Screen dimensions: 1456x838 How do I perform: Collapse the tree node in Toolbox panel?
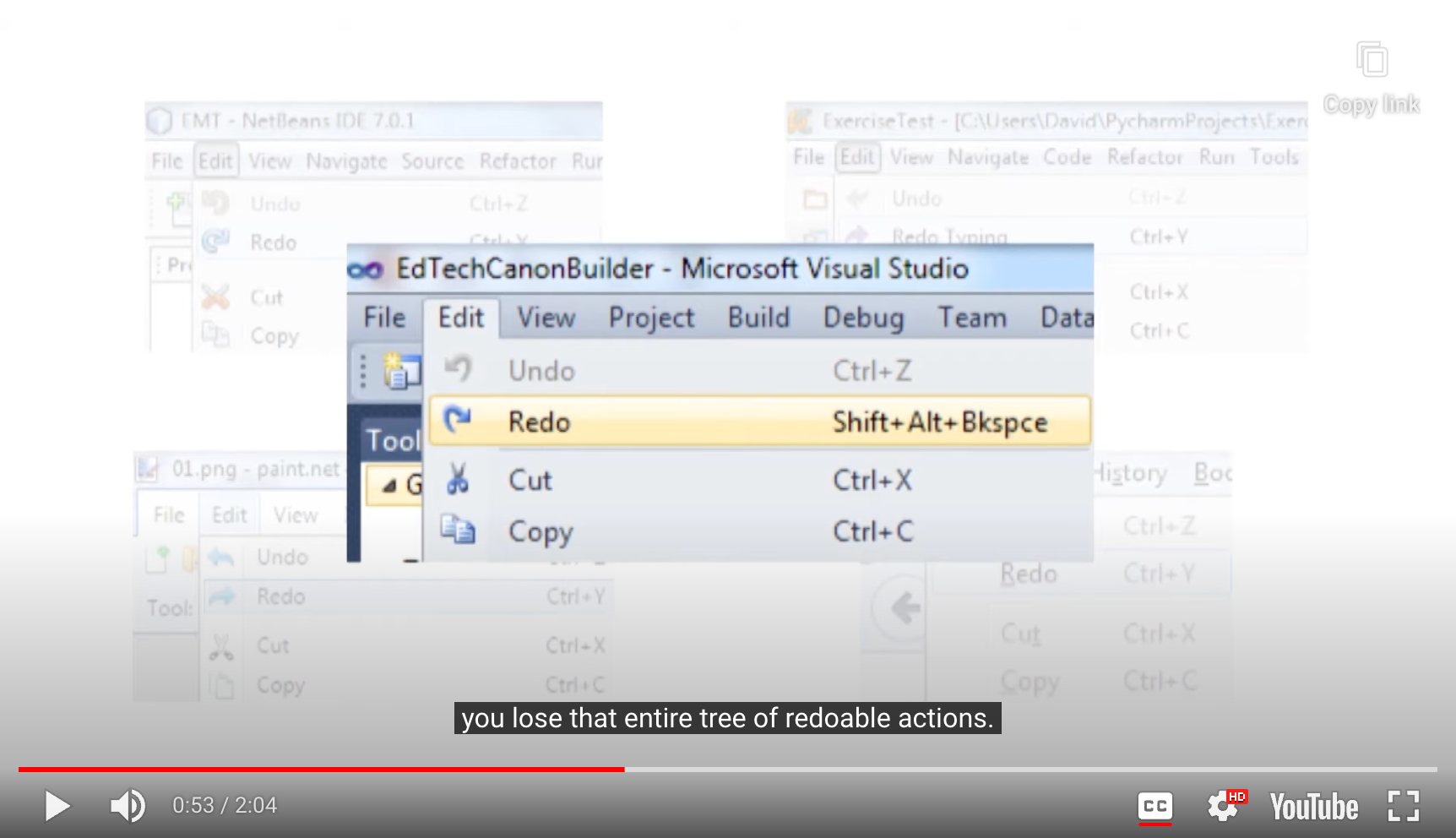tap(389, 486)
